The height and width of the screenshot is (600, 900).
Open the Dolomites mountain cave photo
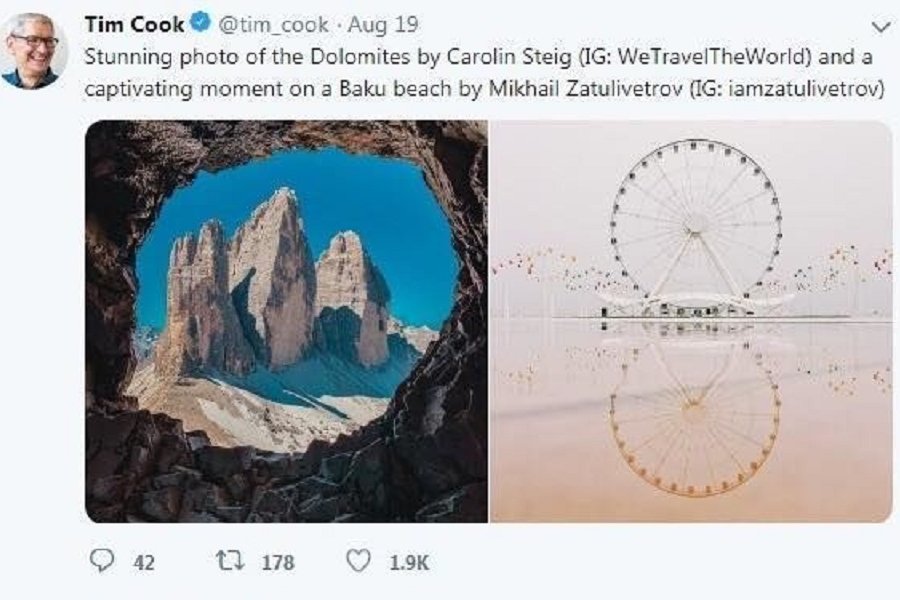287,321
